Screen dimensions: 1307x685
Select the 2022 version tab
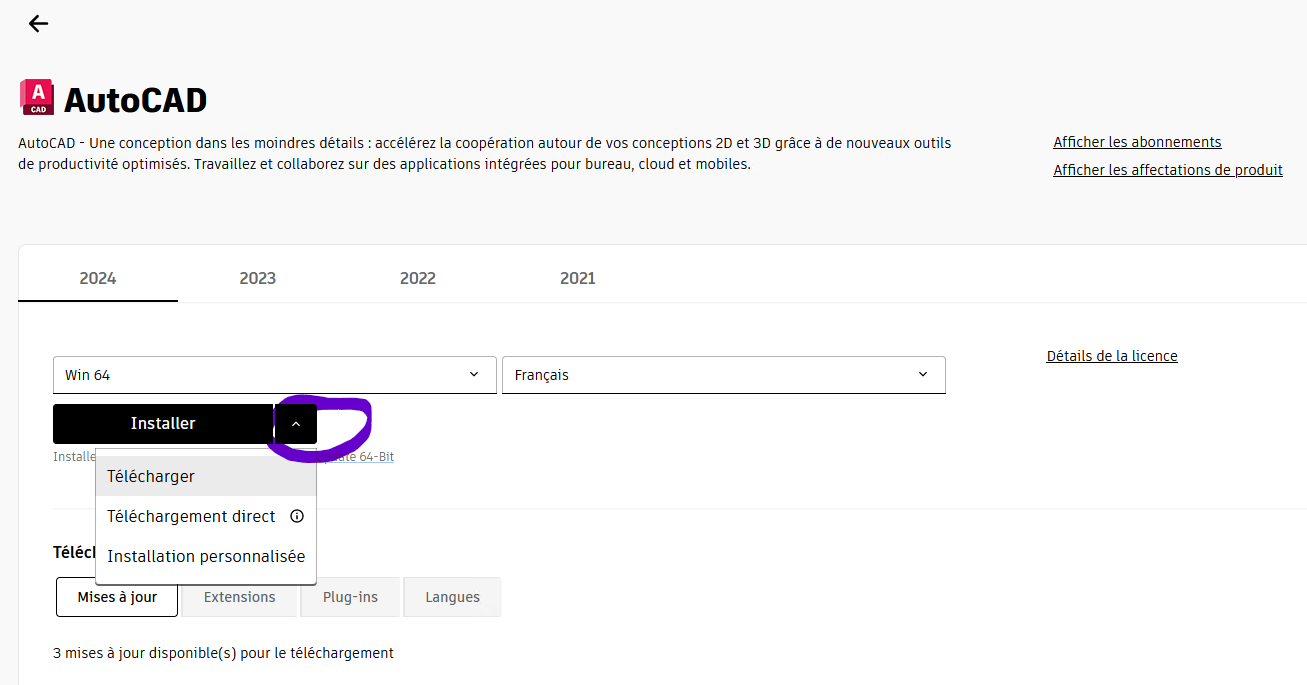coord(417,278)
